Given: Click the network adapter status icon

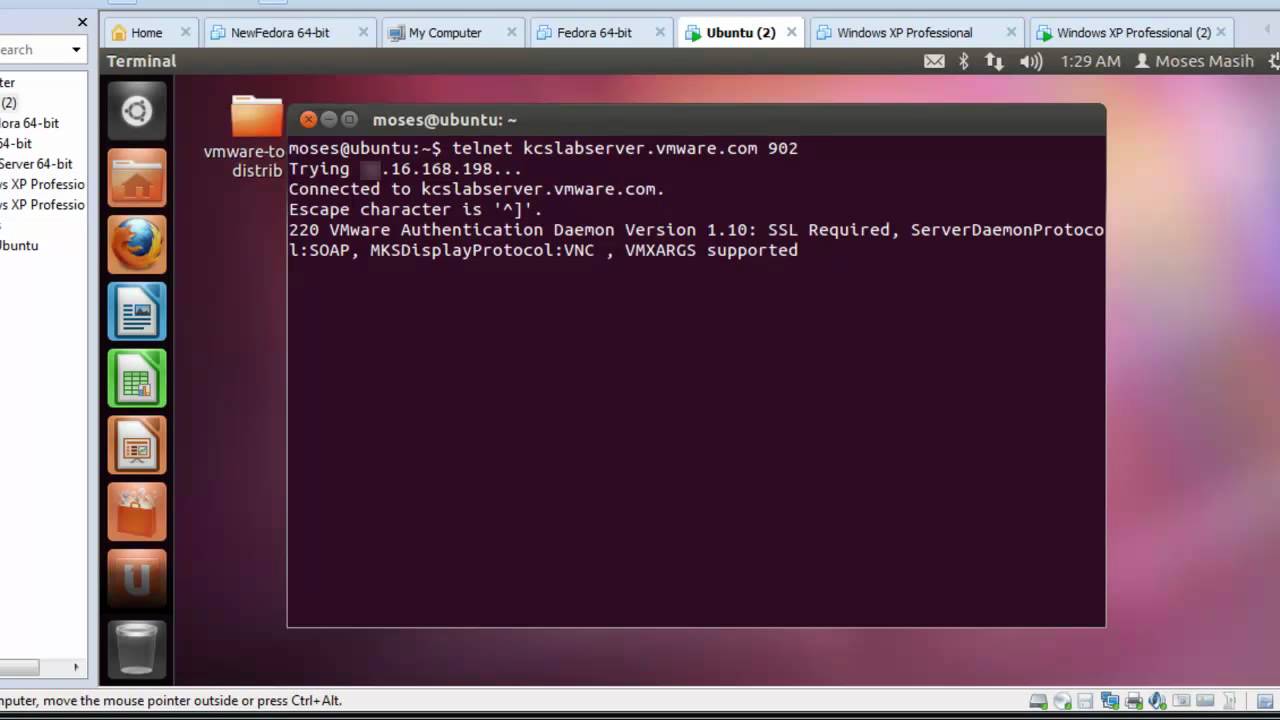Looking at the screenshot, I should coord(1110,701).
